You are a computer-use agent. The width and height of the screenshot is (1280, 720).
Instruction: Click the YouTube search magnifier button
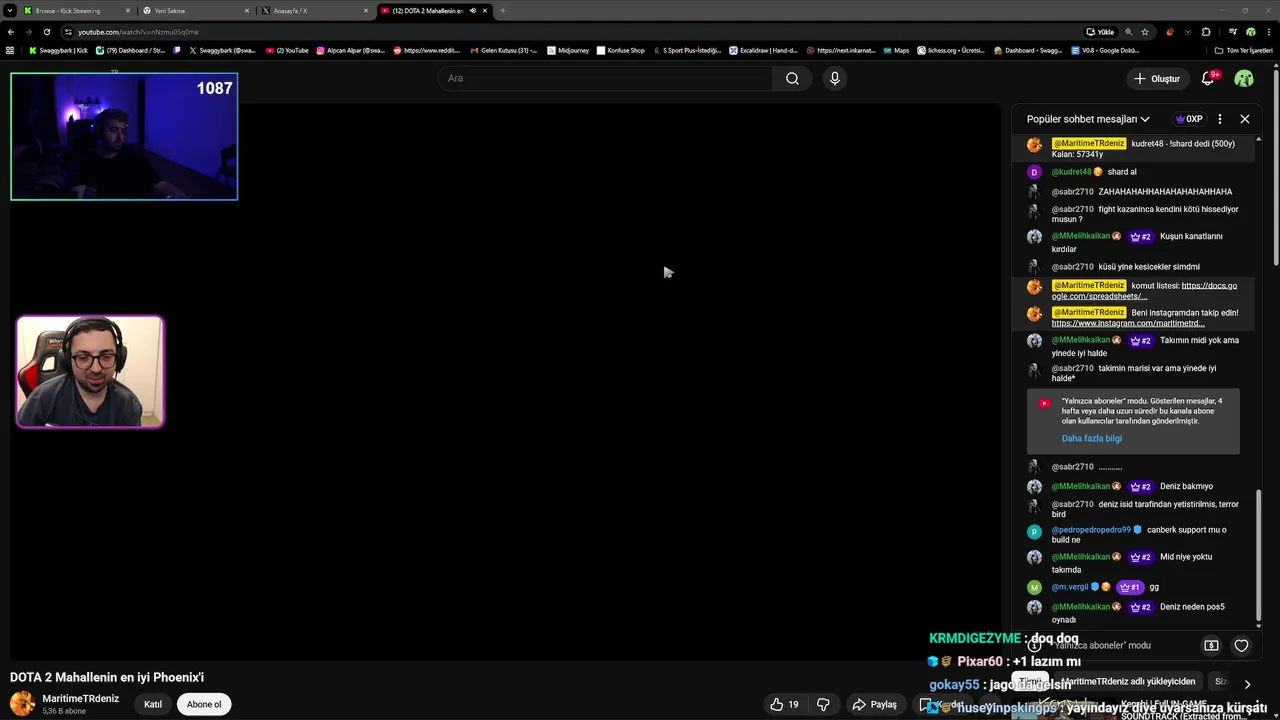point(792,78)
